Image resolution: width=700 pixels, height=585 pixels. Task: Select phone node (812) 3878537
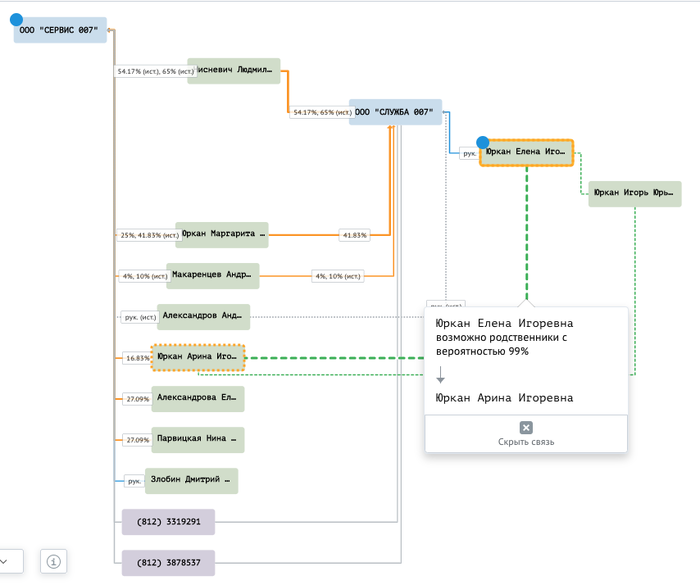pos(168,562)
